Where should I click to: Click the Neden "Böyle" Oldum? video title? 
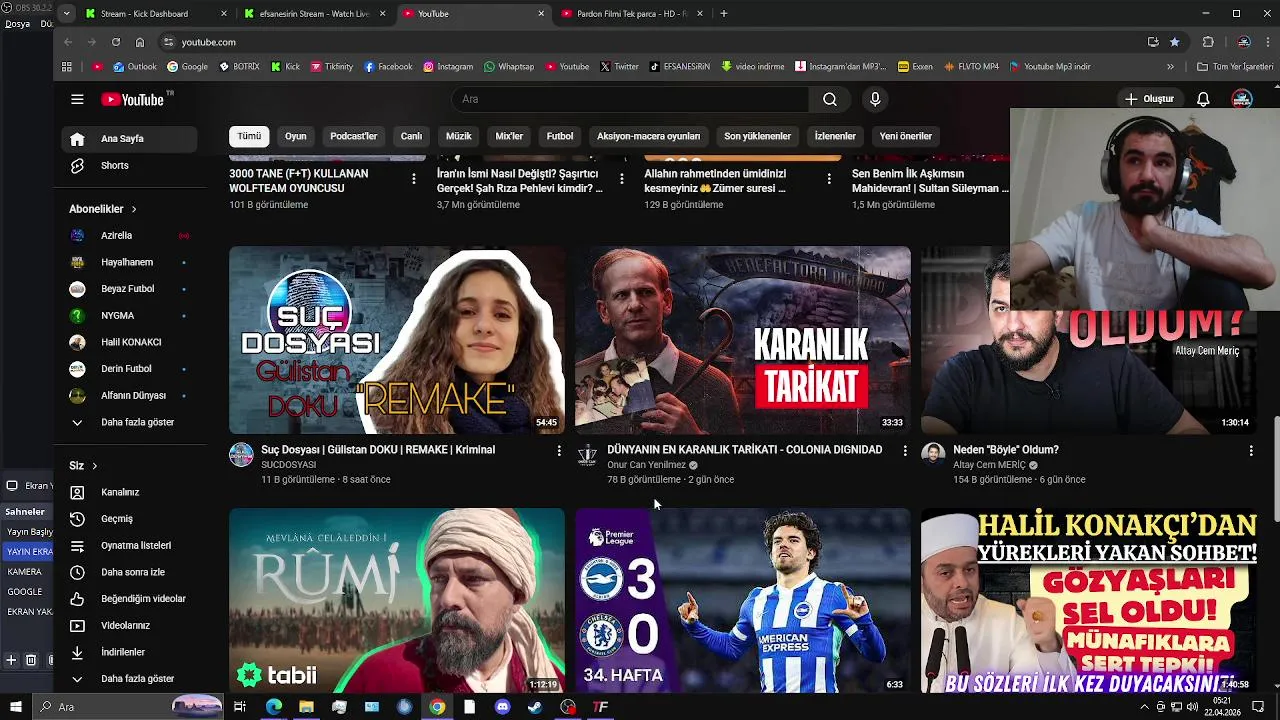click(x=1005, y=450)
